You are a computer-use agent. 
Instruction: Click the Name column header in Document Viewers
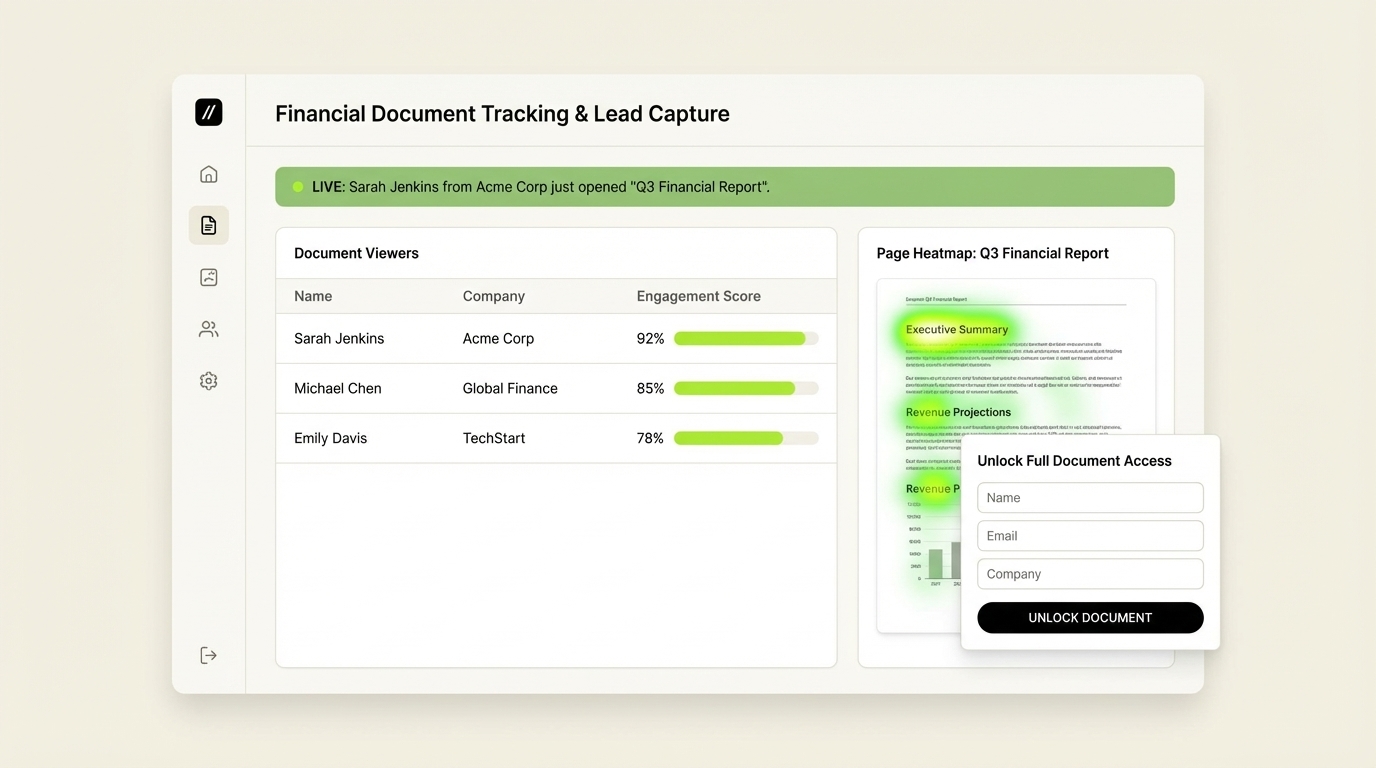coord(313,296)
